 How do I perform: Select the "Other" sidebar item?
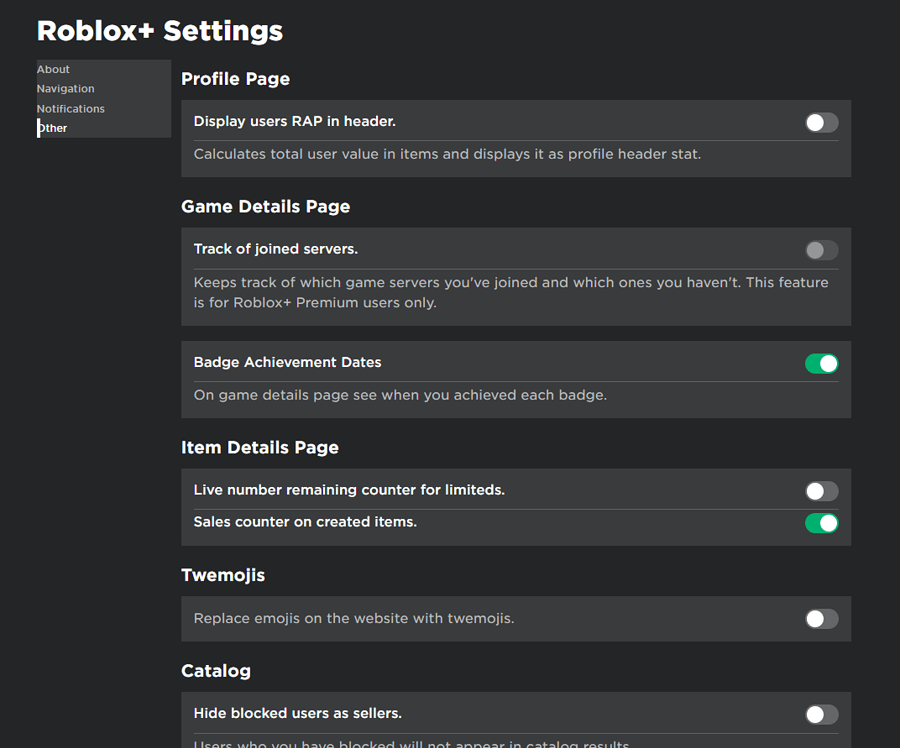tap(52, 128)
